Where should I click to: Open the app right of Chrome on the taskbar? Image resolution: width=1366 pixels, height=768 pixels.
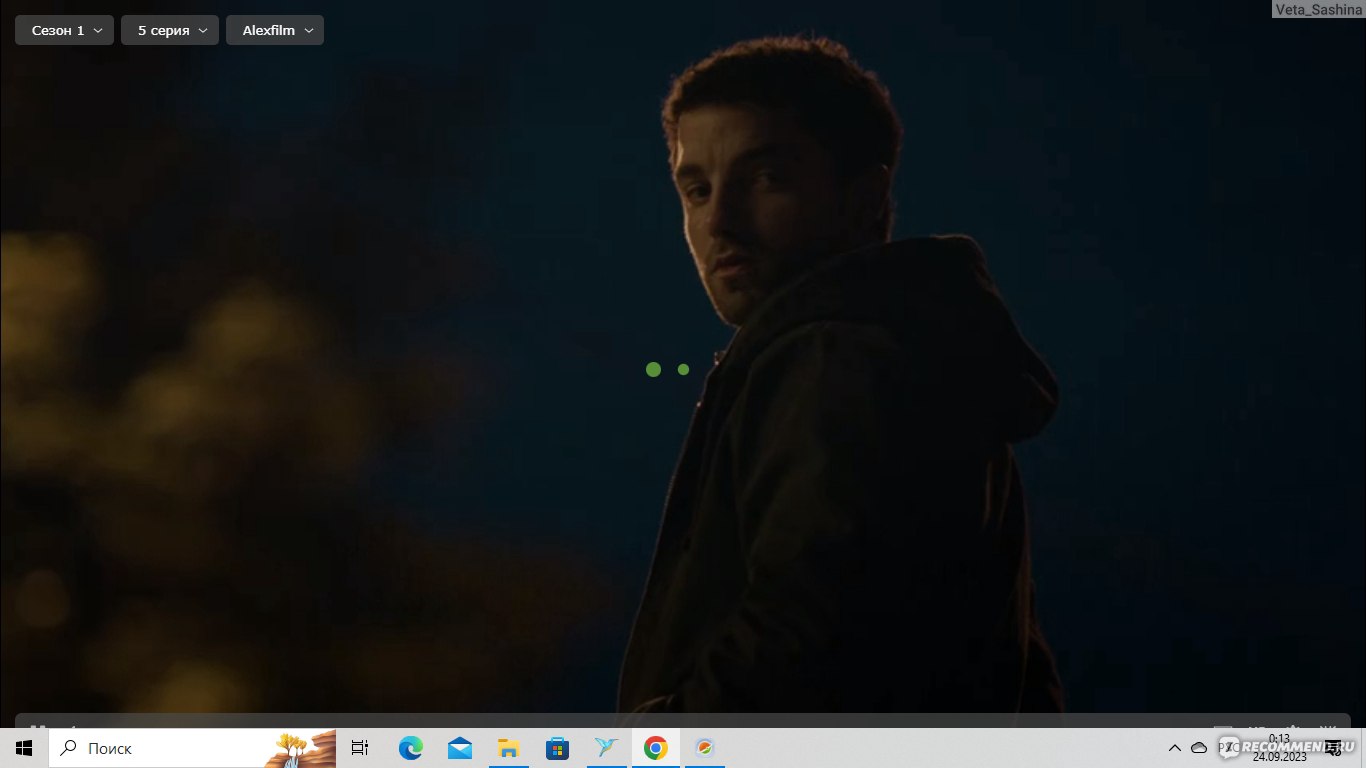pos(704,748)
